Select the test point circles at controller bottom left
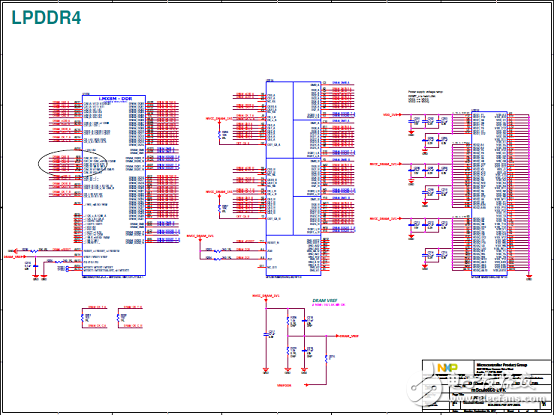 pyautogui.click(x=68, y=269)
